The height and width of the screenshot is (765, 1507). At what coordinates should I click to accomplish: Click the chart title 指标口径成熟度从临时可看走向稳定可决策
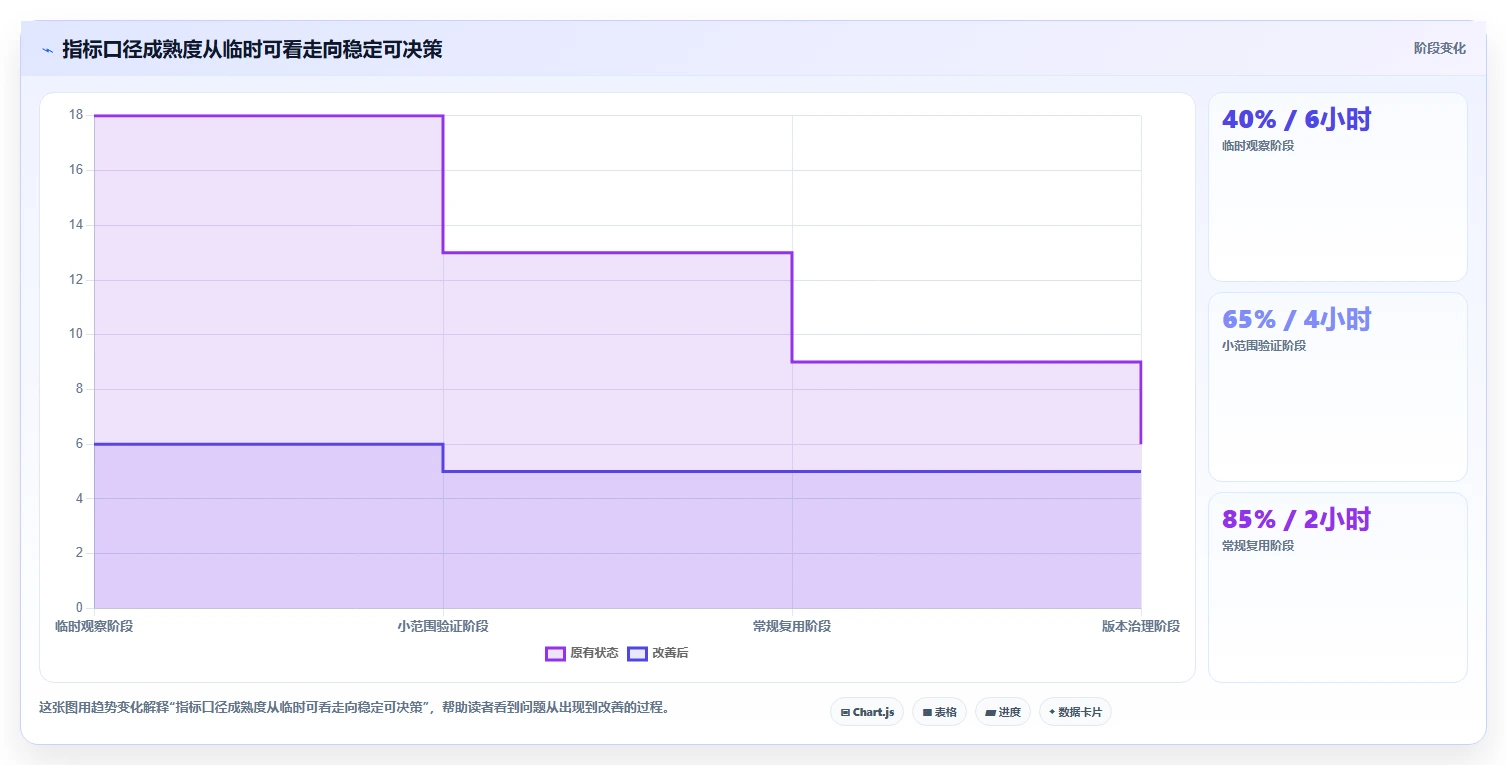(x=252, y=50)
